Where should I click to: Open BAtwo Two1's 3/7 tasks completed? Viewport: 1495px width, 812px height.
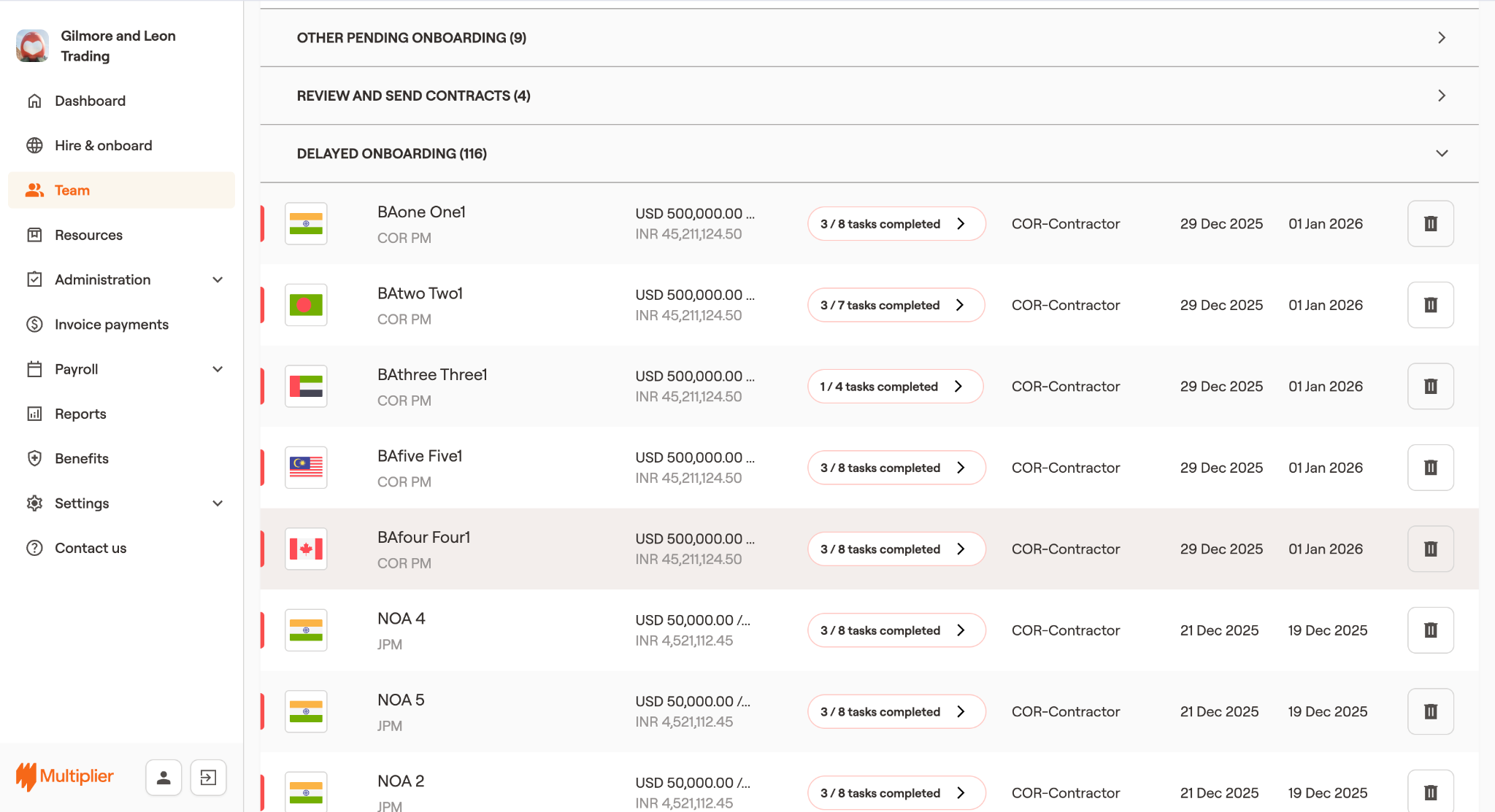[895, 305]
